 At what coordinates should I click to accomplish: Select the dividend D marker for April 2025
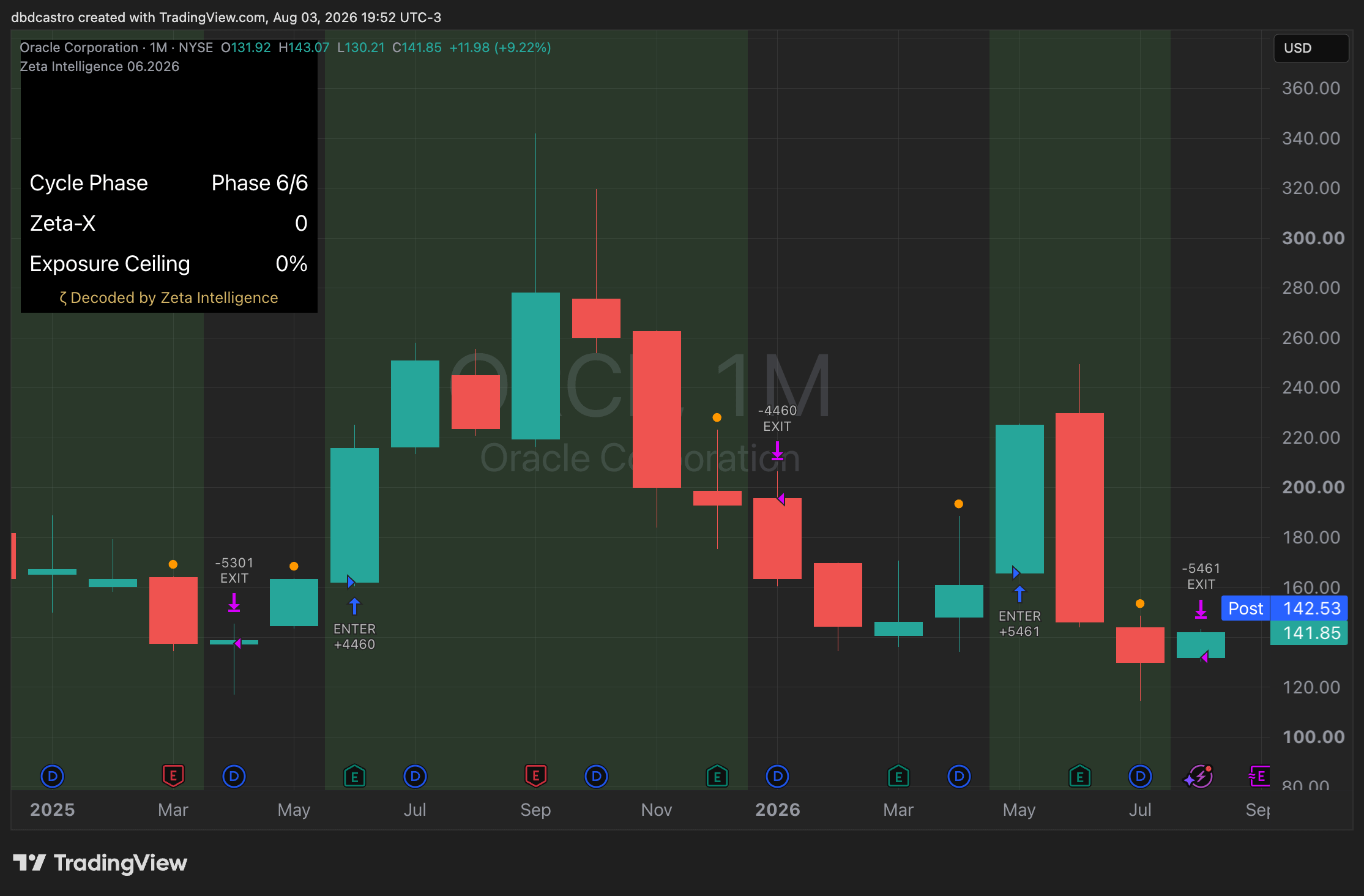tap(234, 777)
